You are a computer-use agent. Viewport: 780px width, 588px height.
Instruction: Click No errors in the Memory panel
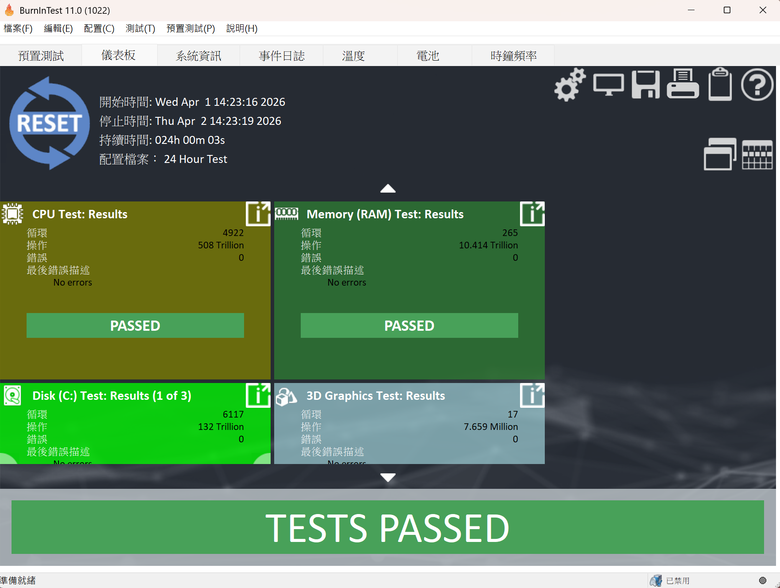click(347, 283)
